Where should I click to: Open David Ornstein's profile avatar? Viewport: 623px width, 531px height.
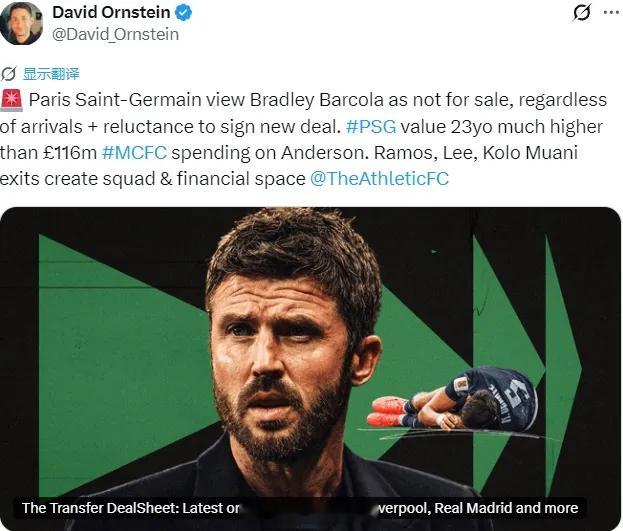click(21, 23)
